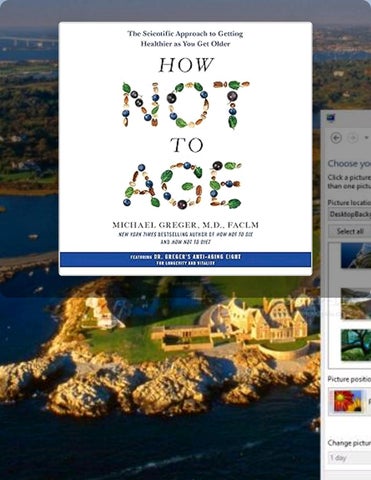
Task: Open the Picture location DesktopBackground dropdown
Action: click(x=350, y=214)
